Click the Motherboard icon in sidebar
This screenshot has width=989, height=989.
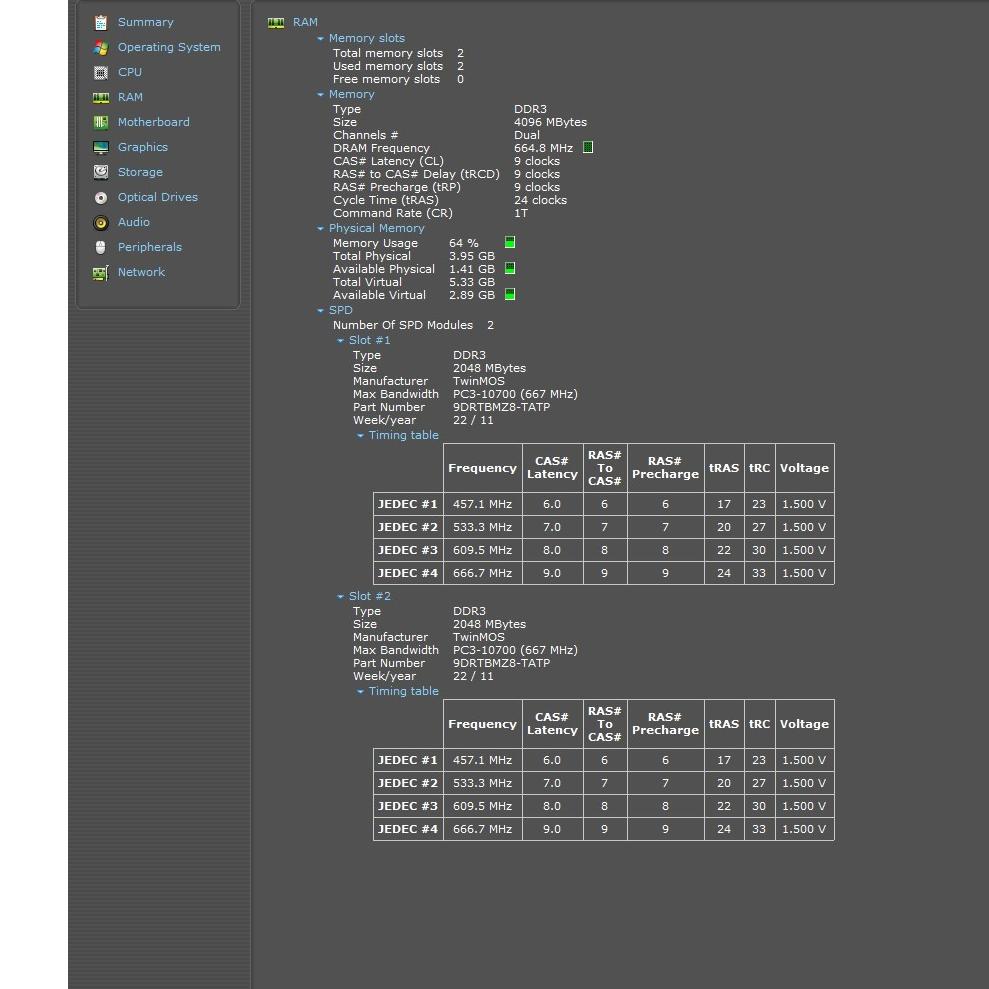(100, 122)
